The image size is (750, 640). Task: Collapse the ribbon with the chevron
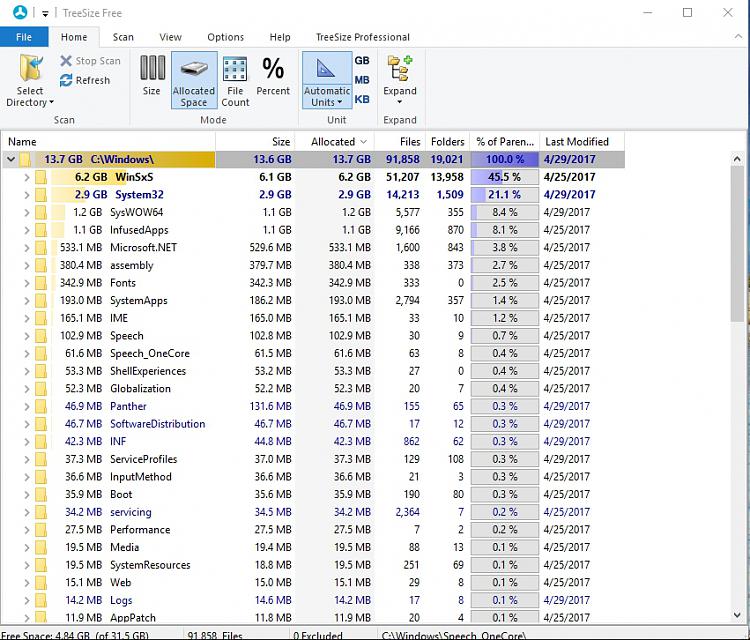click(738, 37)
